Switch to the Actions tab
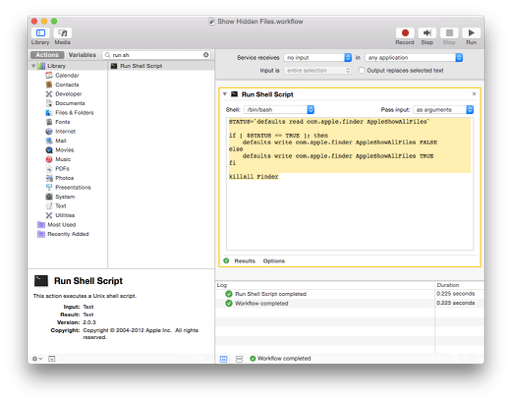This screenshot has width=512, height=403. click(47, 55)
